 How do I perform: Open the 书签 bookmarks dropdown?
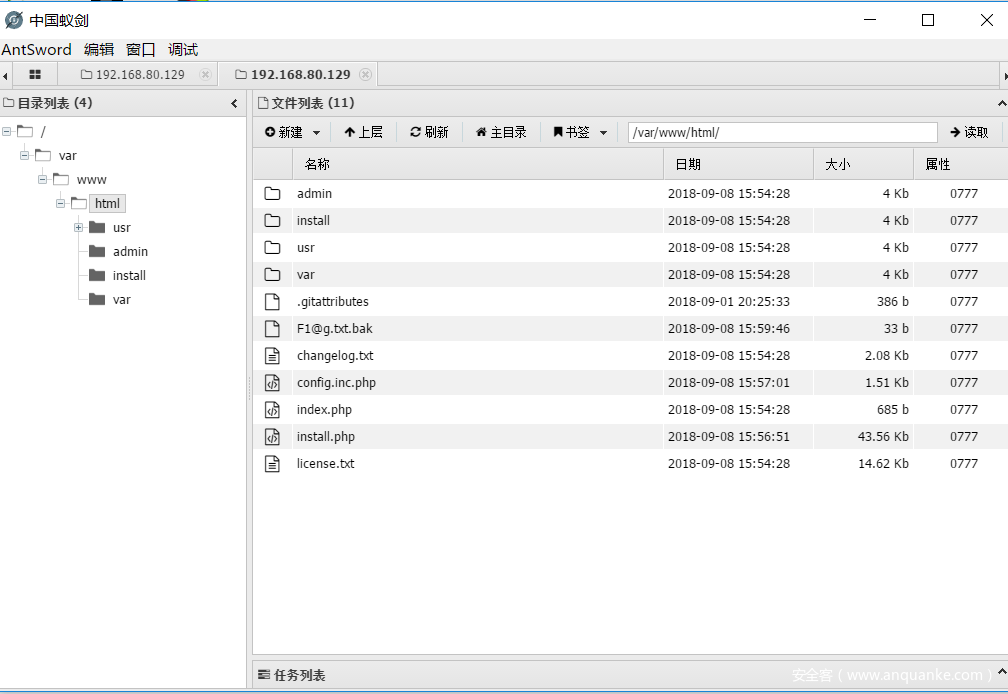(580, 132)
